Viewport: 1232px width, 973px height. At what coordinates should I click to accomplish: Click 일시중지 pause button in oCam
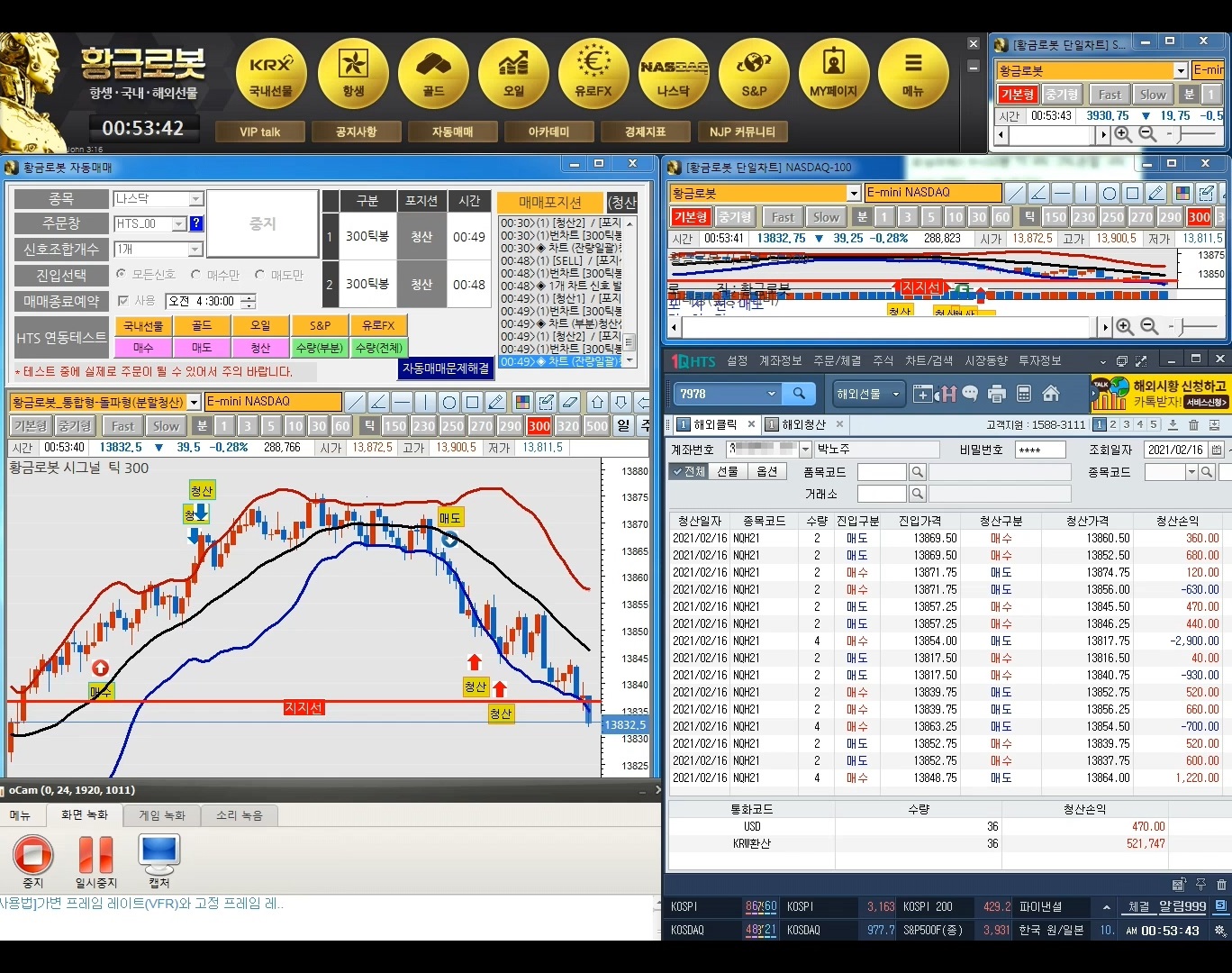[95, 862]
